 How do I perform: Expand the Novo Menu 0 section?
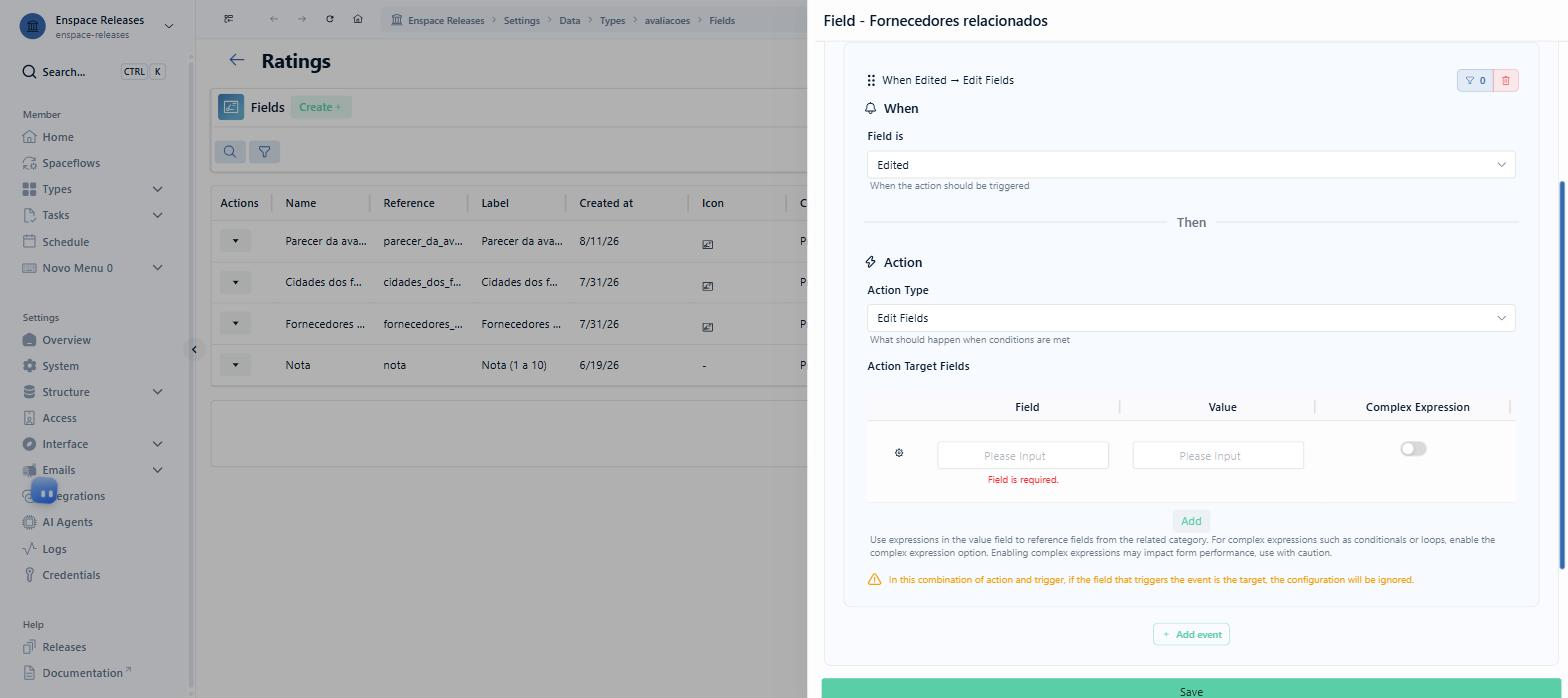pos(157,268)
